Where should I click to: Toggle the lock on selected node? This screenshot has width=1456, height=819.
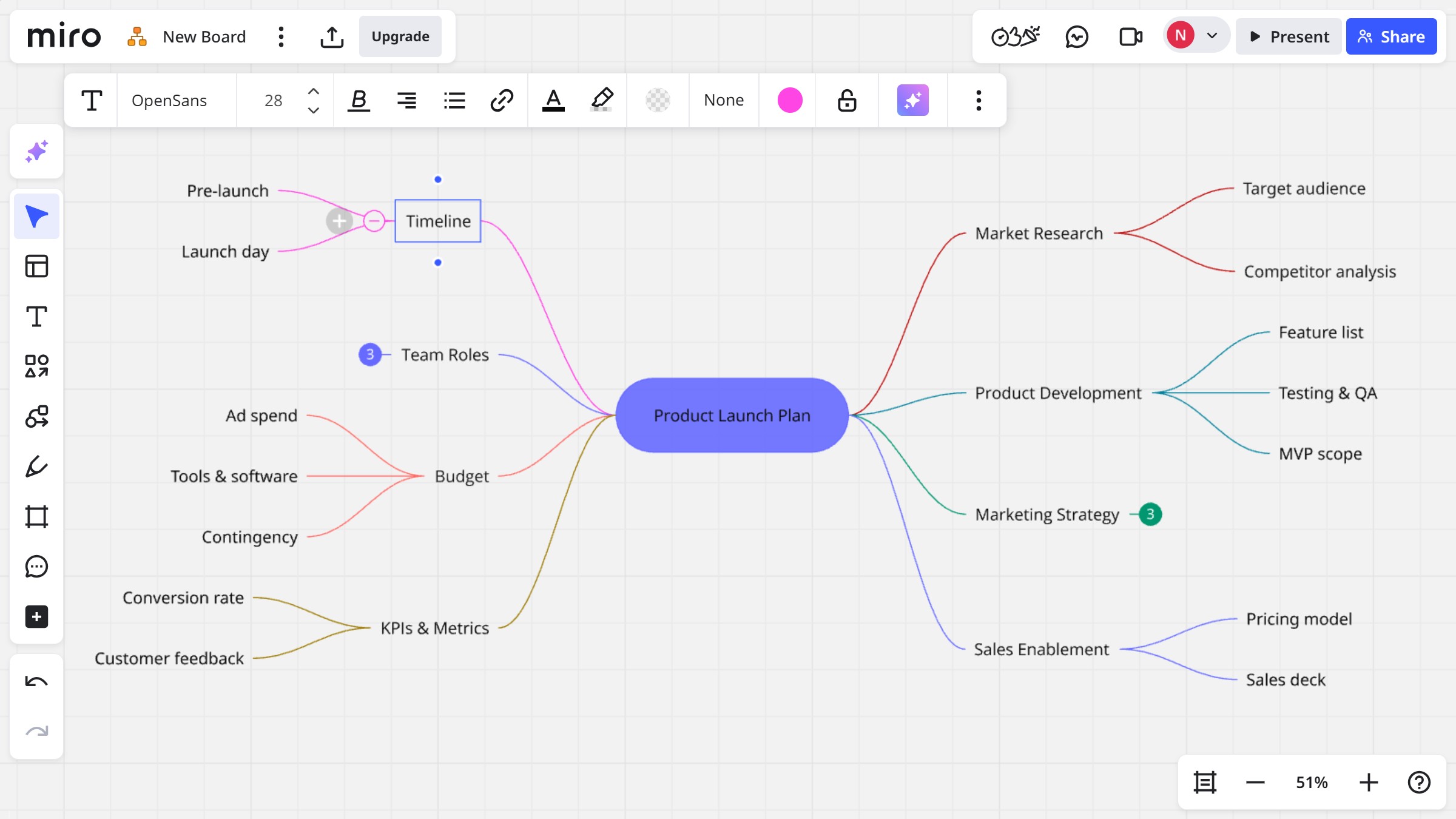(847, 100)
